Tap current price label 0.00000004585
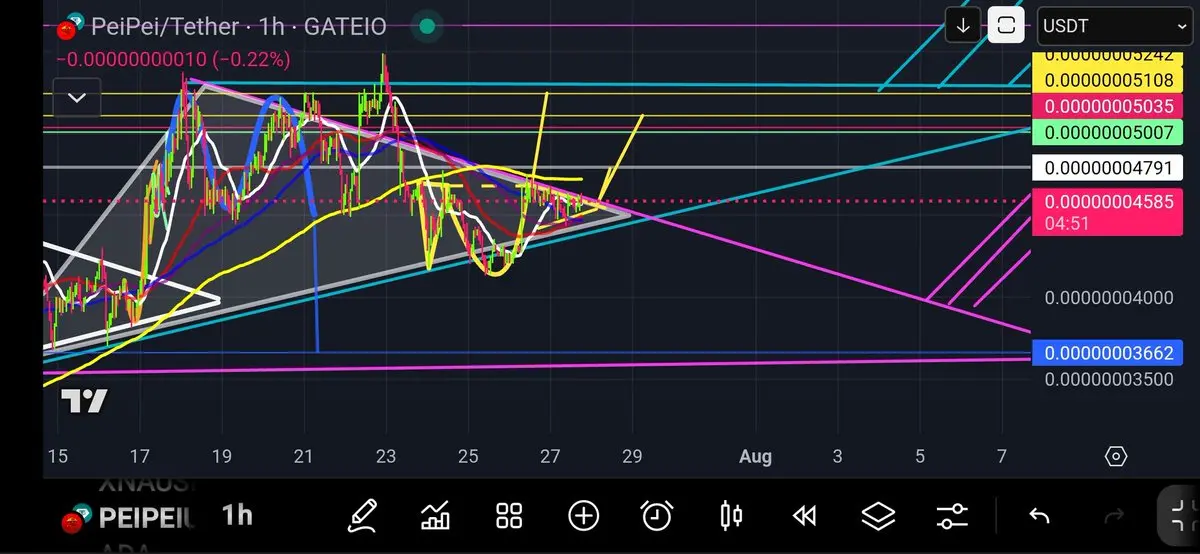1200x554 pixels. pos(1109,211)
